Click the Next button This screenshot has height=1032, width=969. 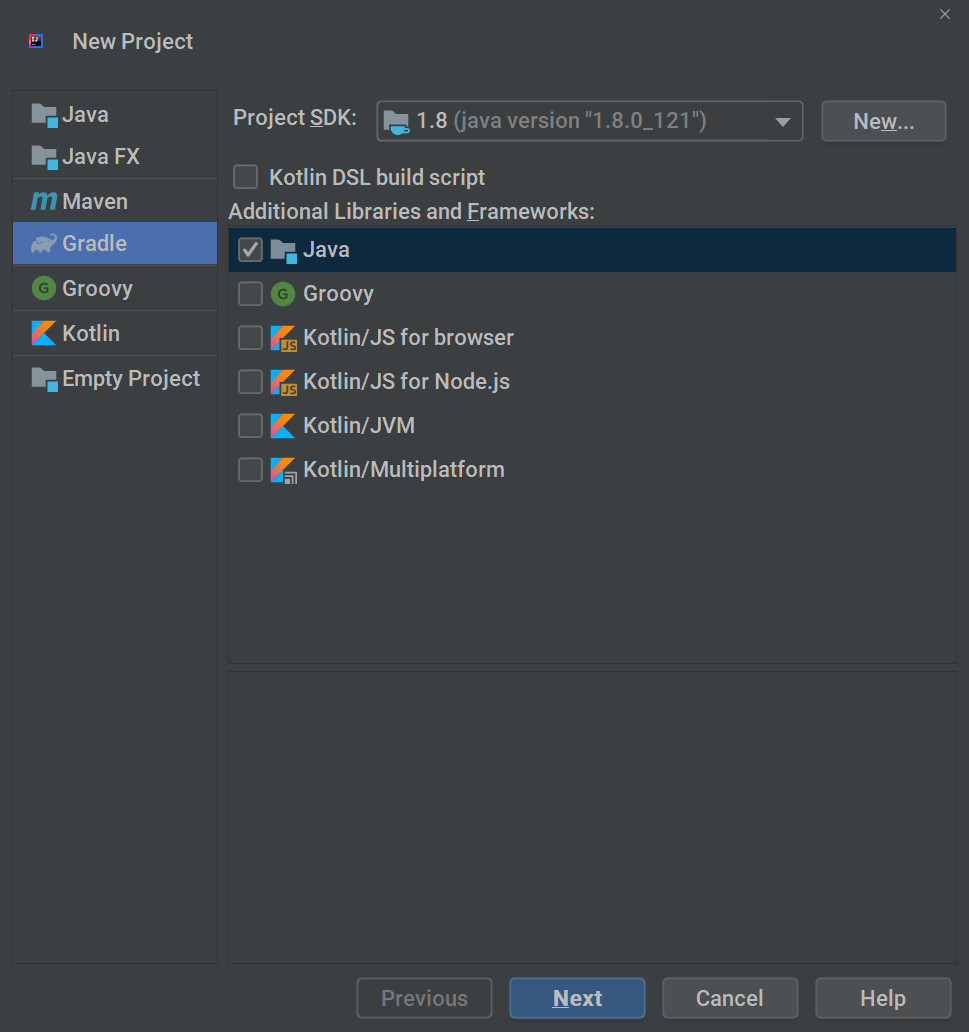pos(577,998)
